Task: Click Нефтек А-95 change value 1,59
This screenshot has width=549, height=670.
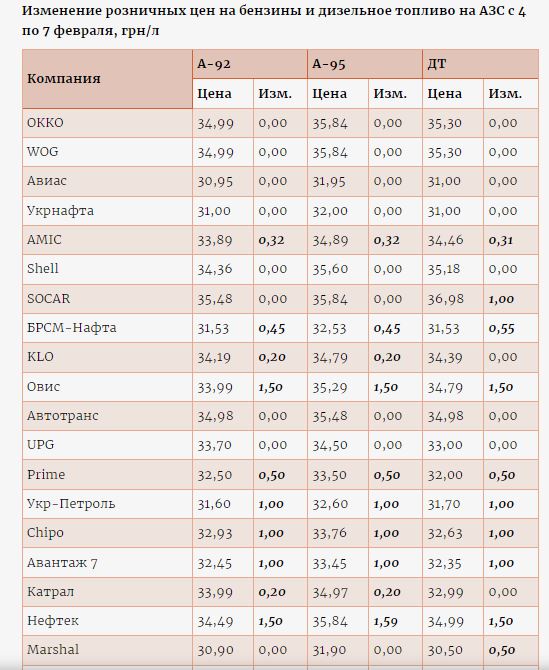Action: tap(386, 621)
